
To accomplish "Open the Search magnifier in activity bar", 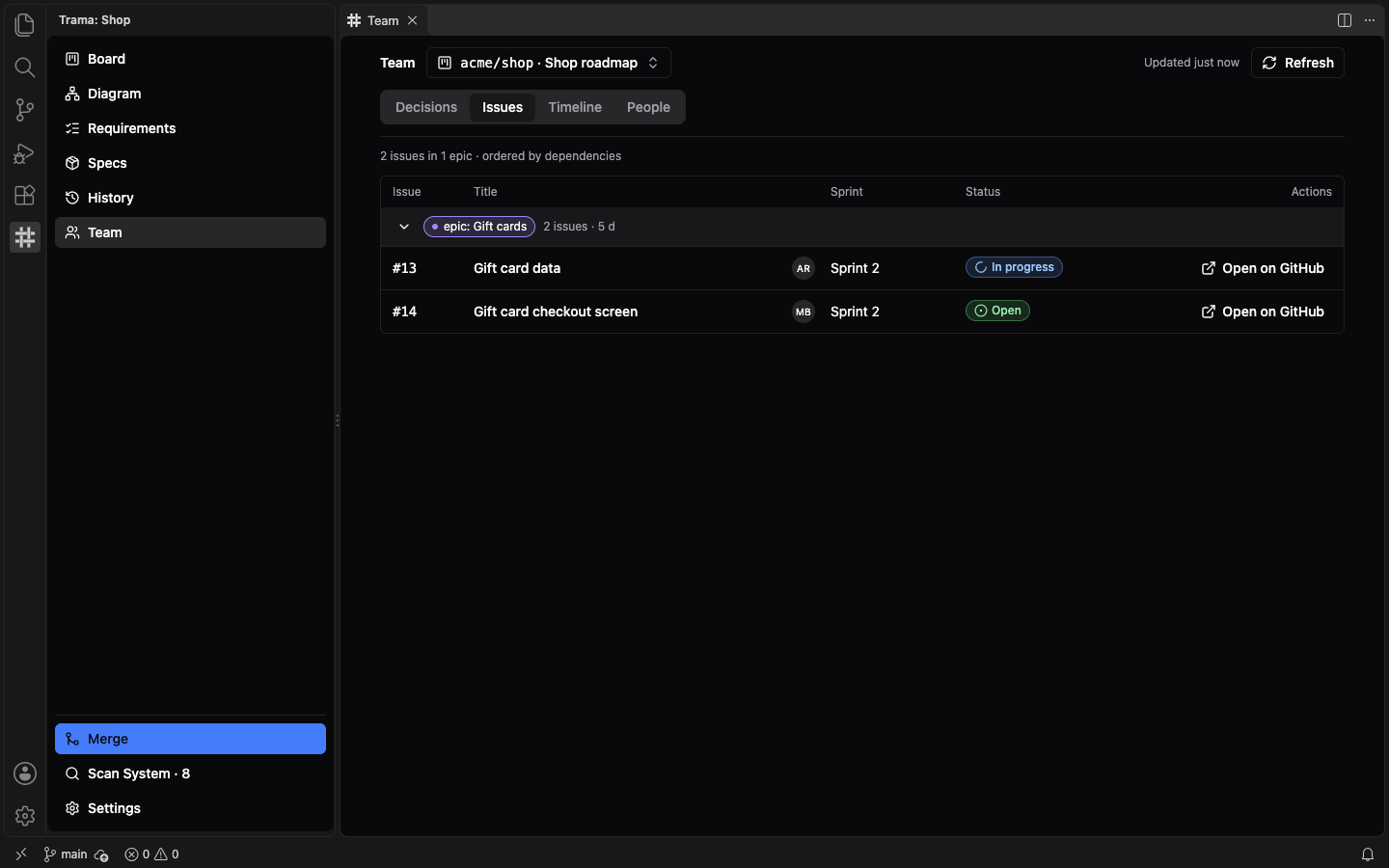I will pos(25,67).
